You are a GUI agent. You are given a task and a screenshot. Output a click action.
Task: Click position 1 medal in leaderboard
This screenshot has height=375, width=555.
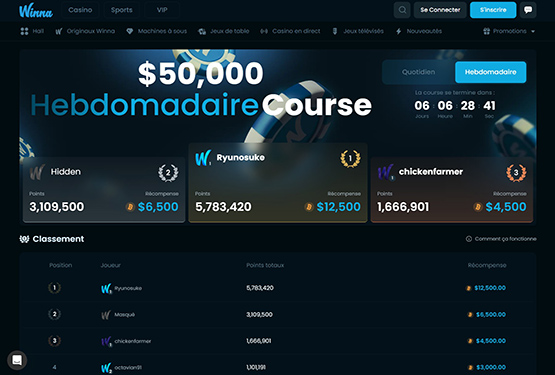click(55, 288)
